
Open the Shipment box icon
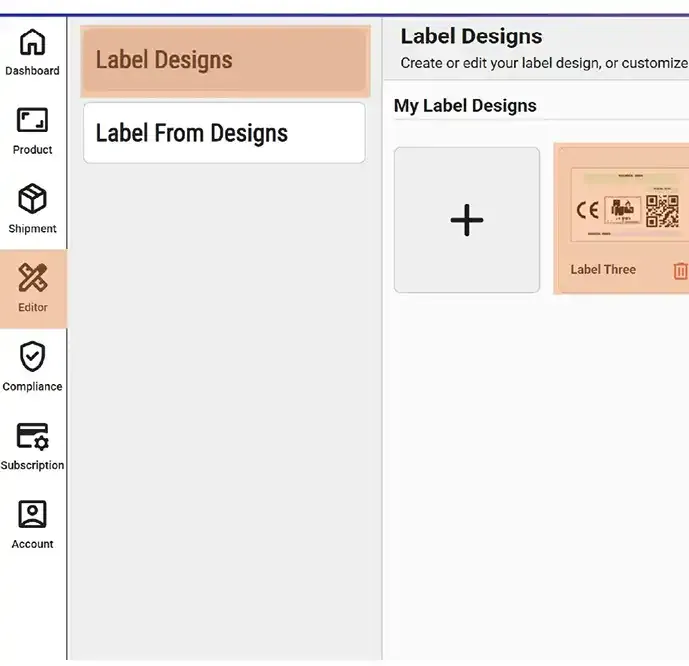32,199
